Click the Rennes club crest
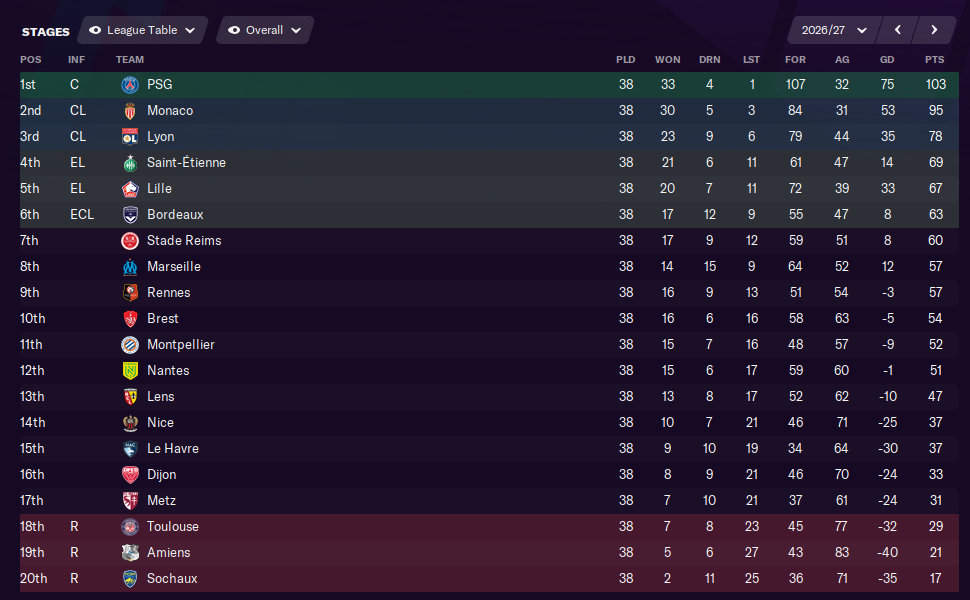 tap(130, 293)
